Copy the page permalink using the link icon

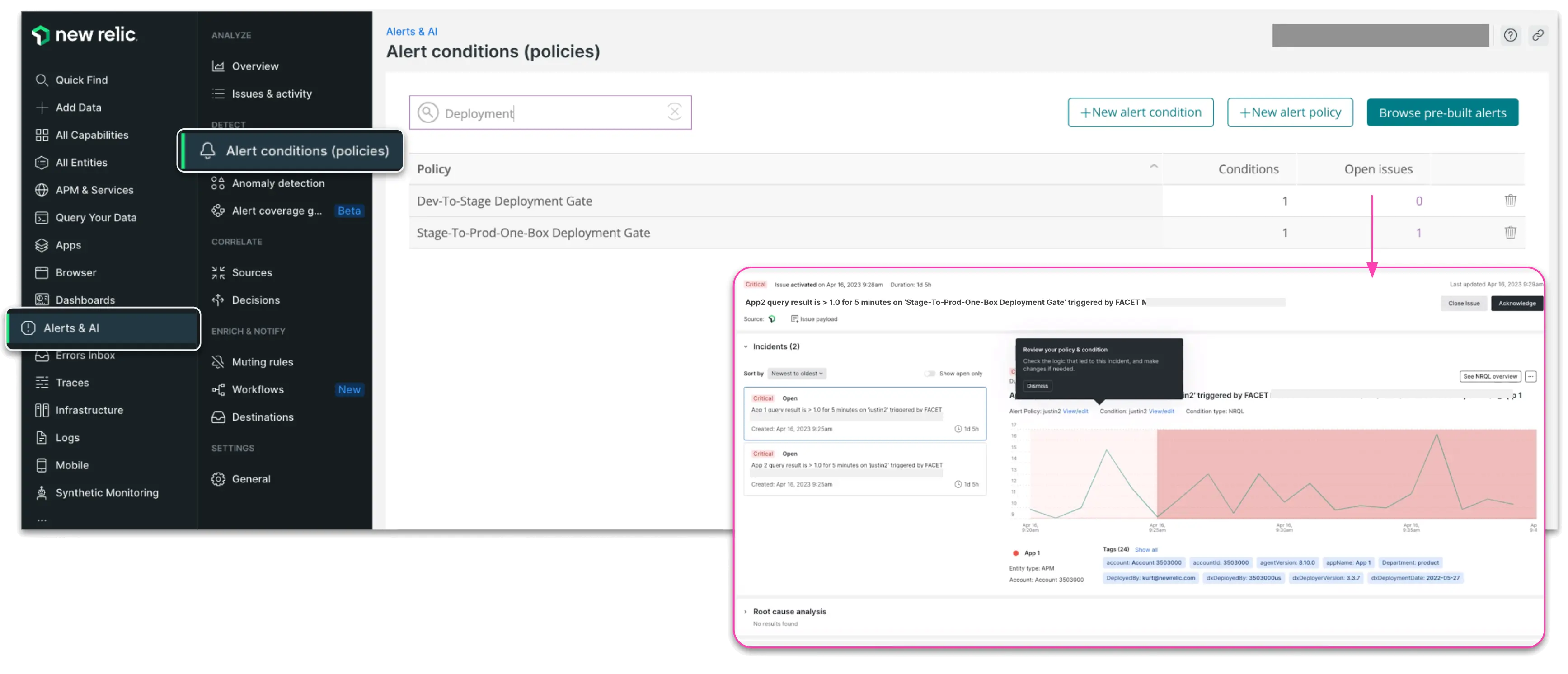pyautogui.click(x=1539, y=35)
